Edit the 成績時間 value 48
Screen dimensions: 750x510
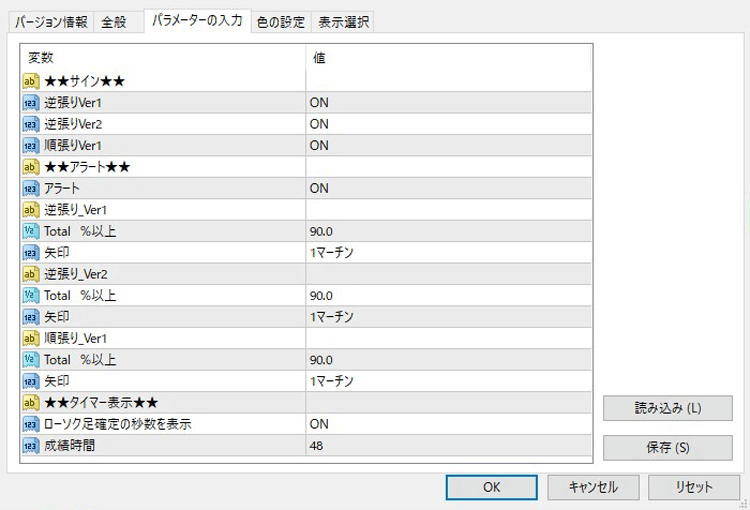click(448, 446)
